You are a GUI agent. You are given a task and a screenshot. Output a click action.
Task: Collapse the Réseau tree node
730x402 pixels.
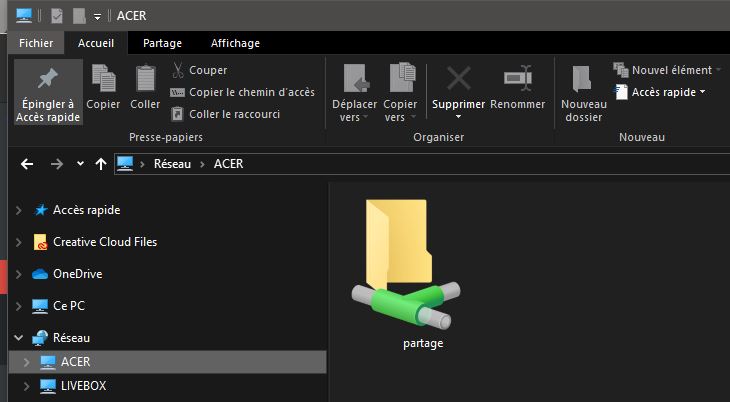(19, 338)
